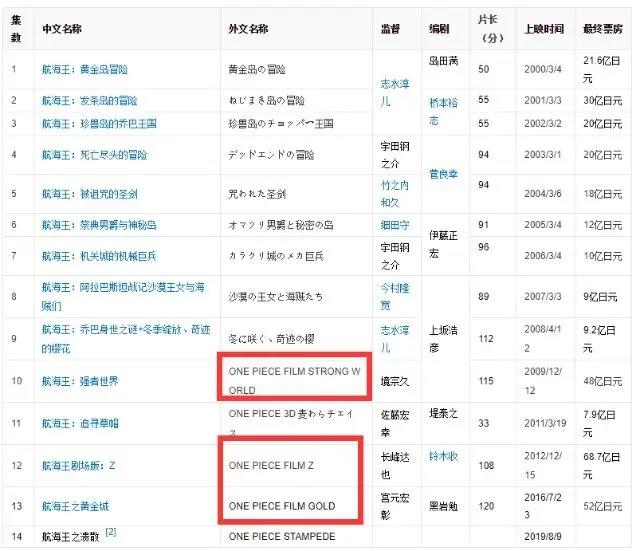The width and height of the screenshot is (640, 551).
Task: Select screenwriter name 黑岩勉
Action: pyautogui.click(x=443, y=507)
